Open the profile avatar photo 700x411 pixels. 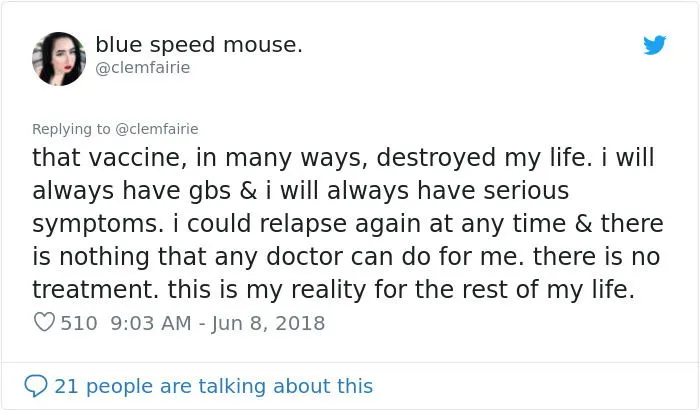pos(59,58)
